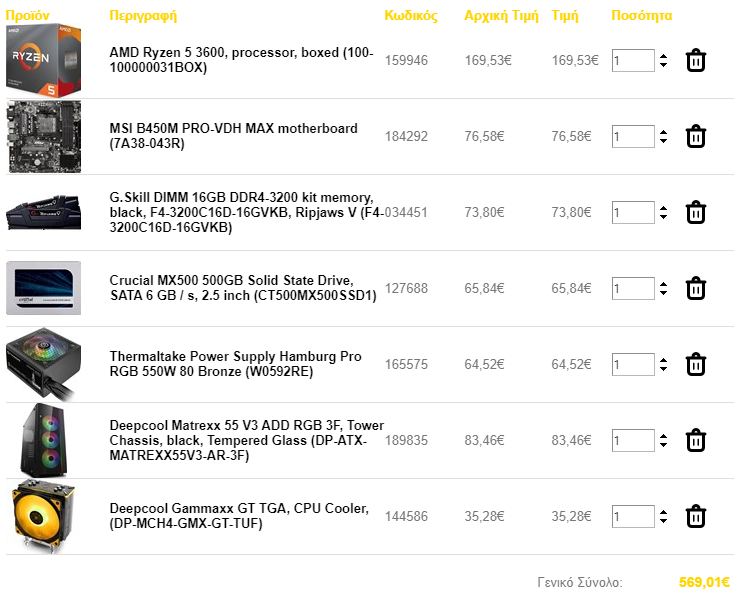Open the G.Skill Ripjaws memory image
Screen dimensions: 739x601
click(43, 213)
